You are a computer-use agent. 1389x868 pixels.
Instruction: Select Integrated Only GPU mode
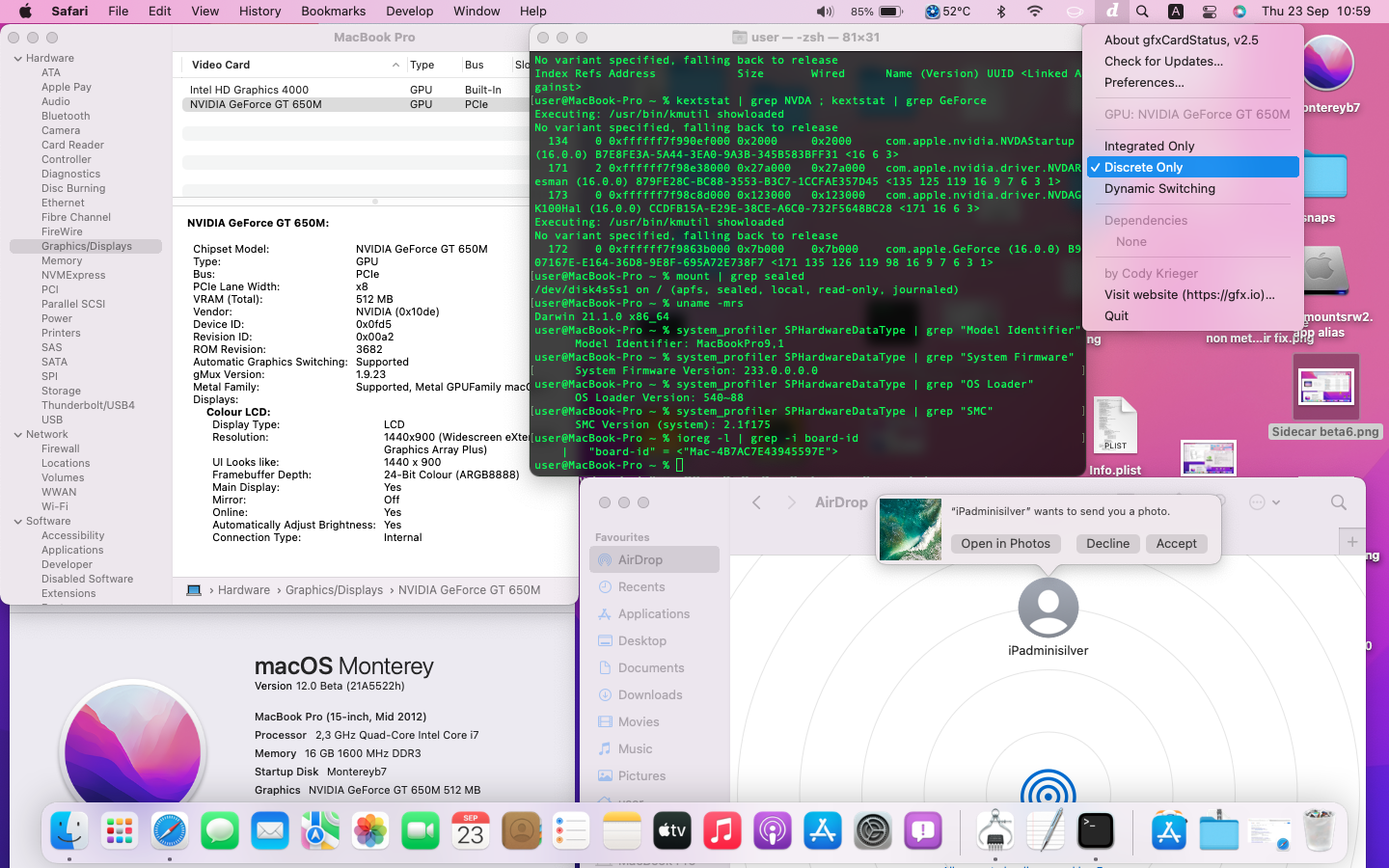[1149, 147]
